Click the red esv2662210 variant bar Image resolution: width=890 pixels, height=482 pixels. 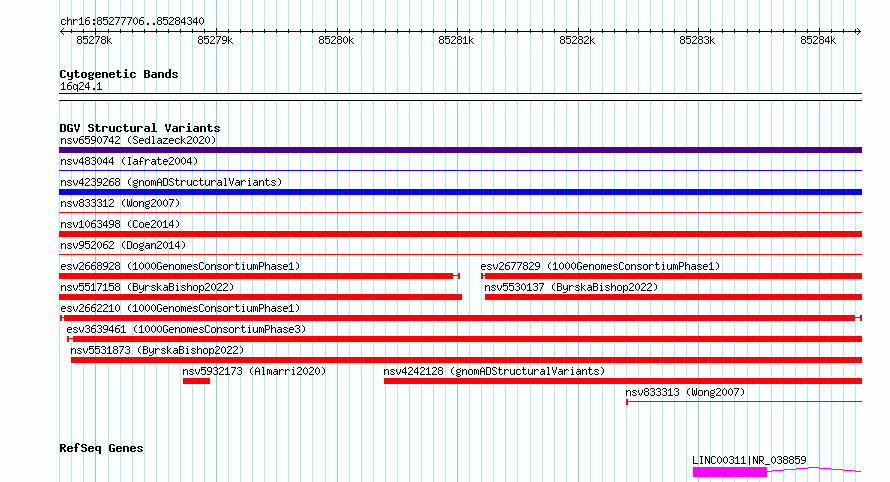pos(460,318)
